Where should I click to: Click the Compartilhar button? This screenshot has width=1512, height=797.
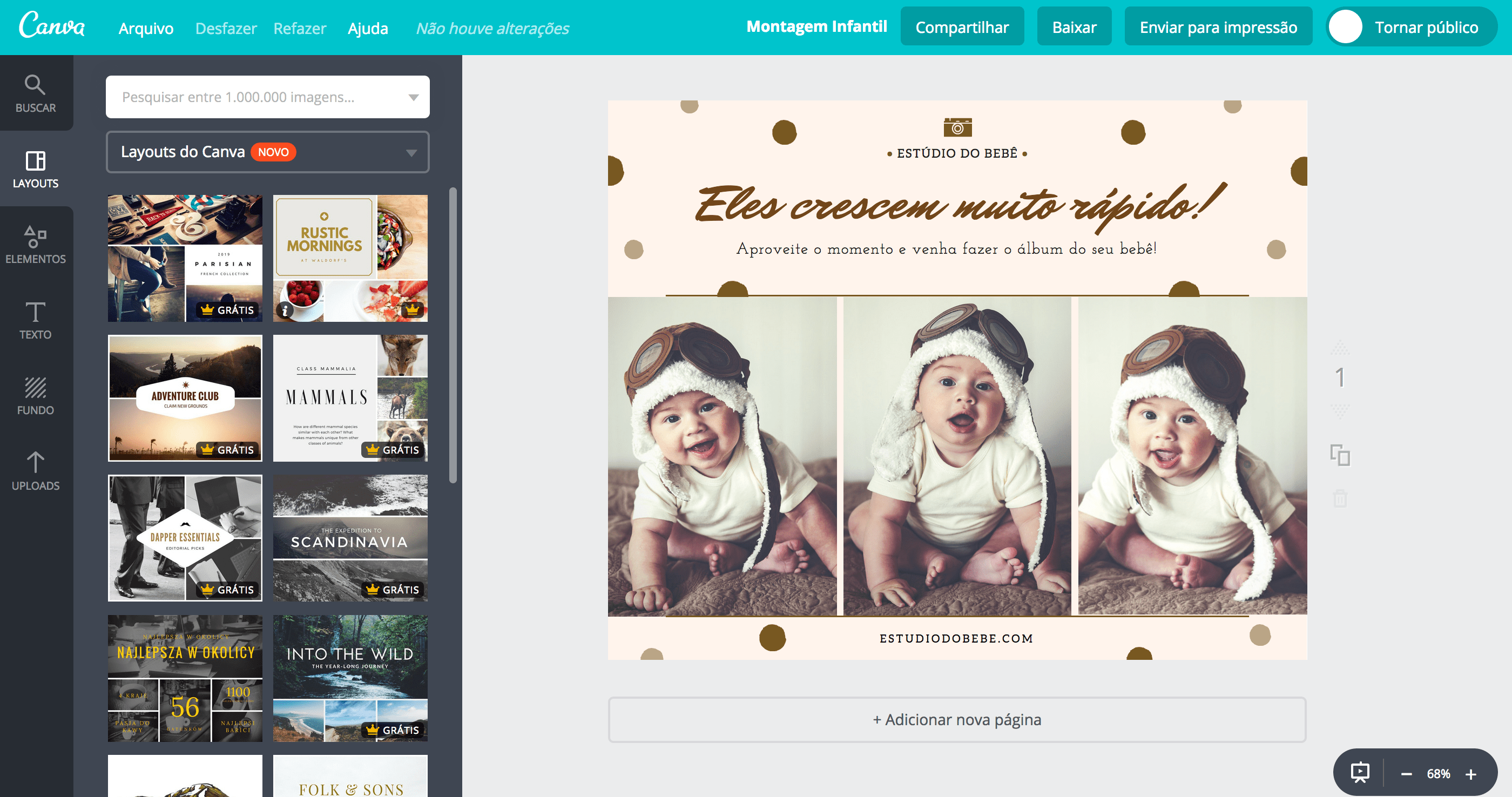coord(962,27)
